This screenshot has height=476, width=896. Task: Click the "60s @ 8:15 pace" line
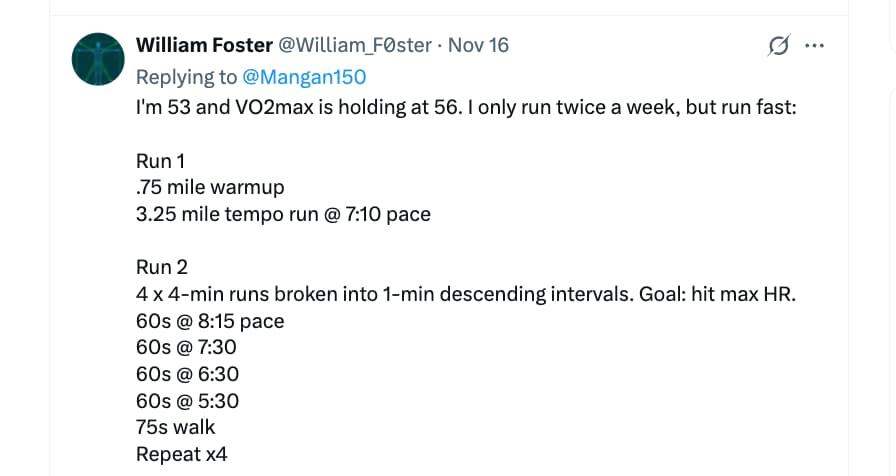point(210,322)
